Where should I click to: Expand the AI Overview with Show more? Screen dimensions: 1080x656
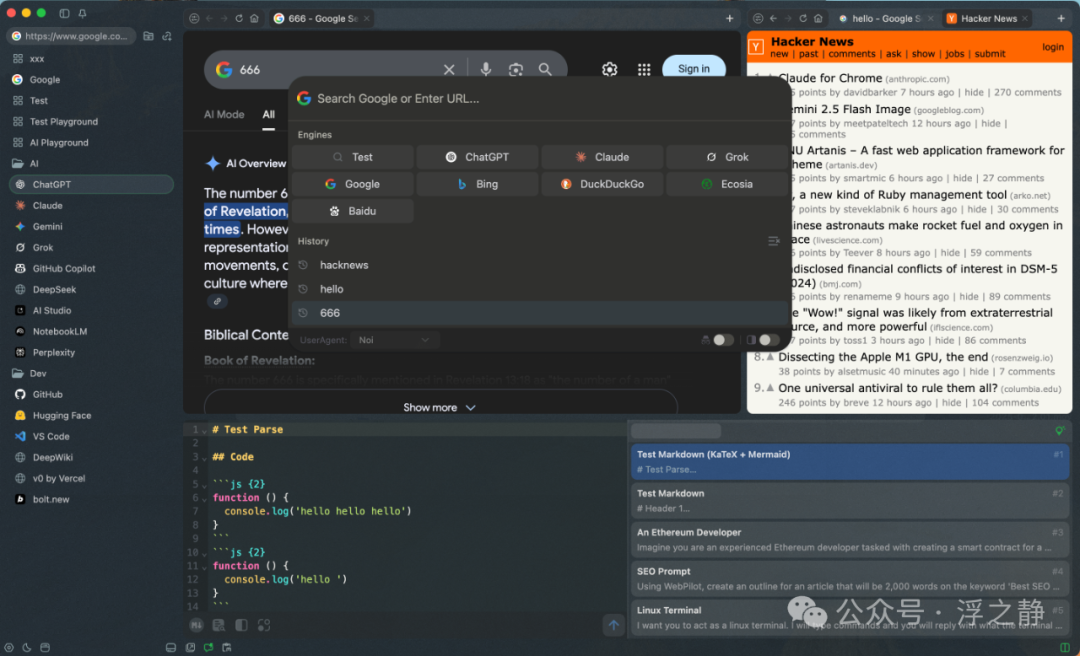tap(440, 407)
